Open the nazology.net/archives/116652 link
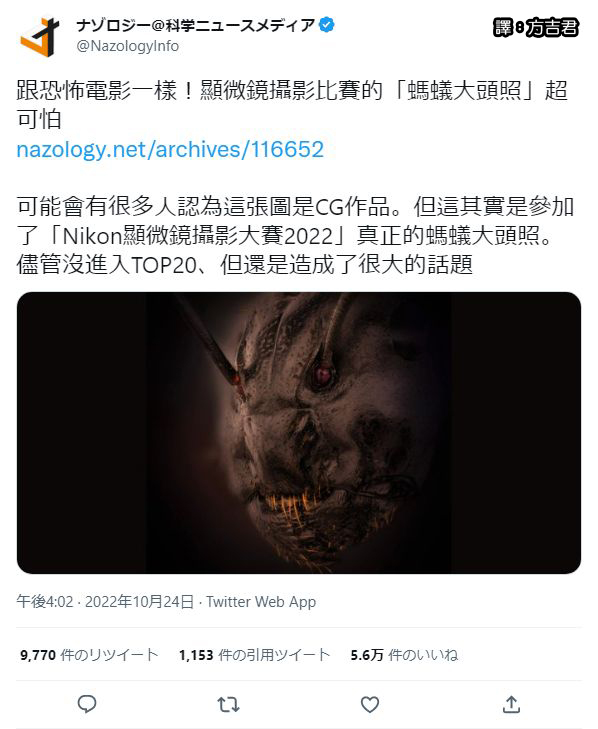The image size is (598, 729). tap(170, 149)
